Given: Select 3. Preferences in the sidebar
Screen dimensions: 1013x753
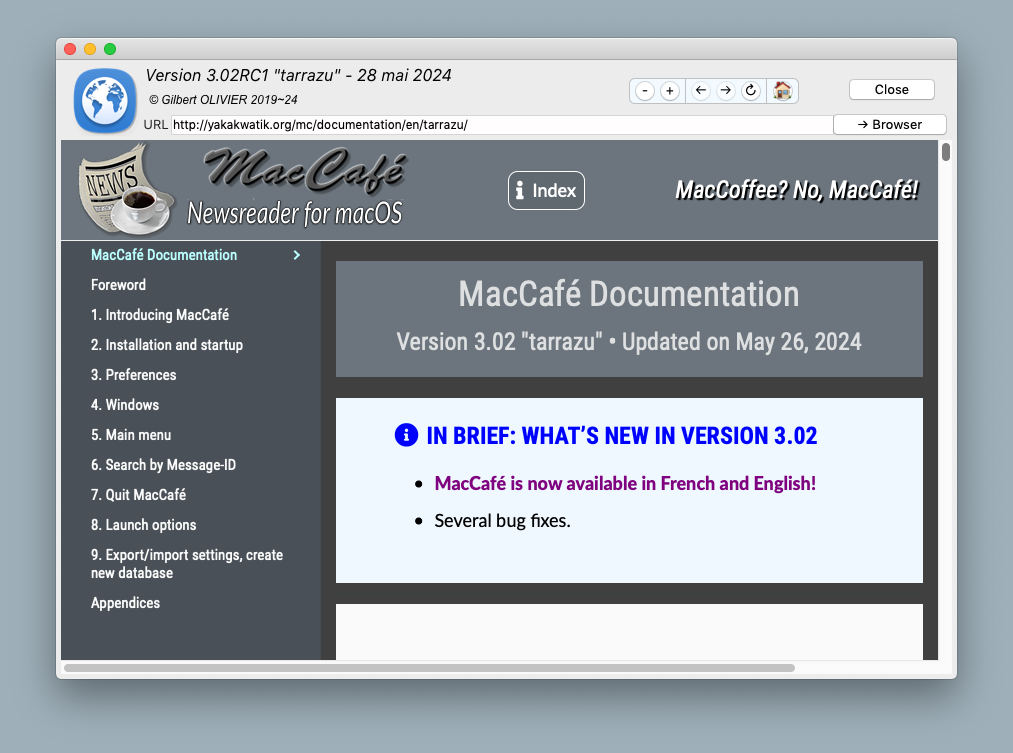Looking at the screenshot, I should pyautogui.click(x=133, y=375).
